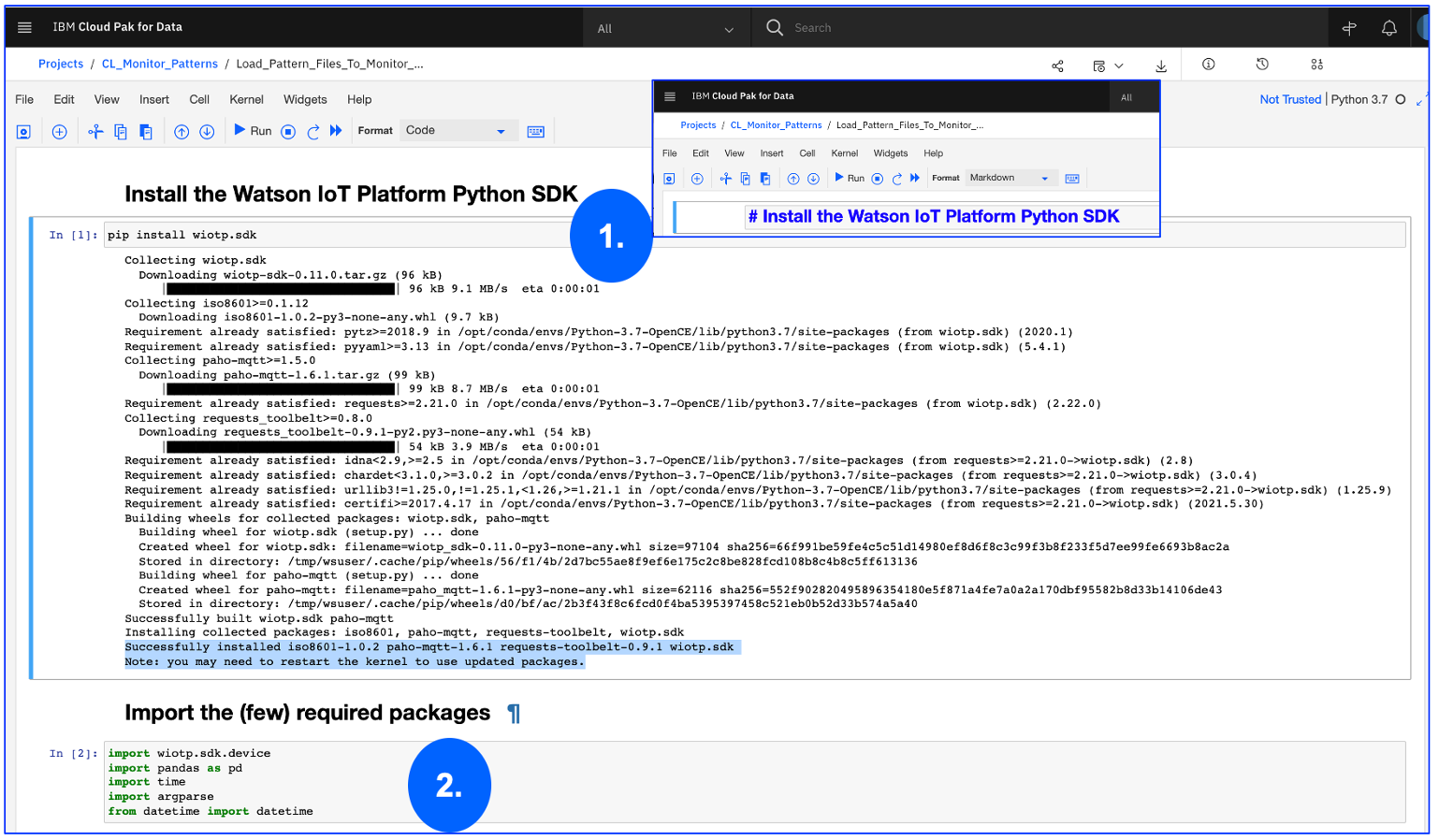Restart kernel and run all cells
This screenshot has width=1439, height=840.
point(336,131)
